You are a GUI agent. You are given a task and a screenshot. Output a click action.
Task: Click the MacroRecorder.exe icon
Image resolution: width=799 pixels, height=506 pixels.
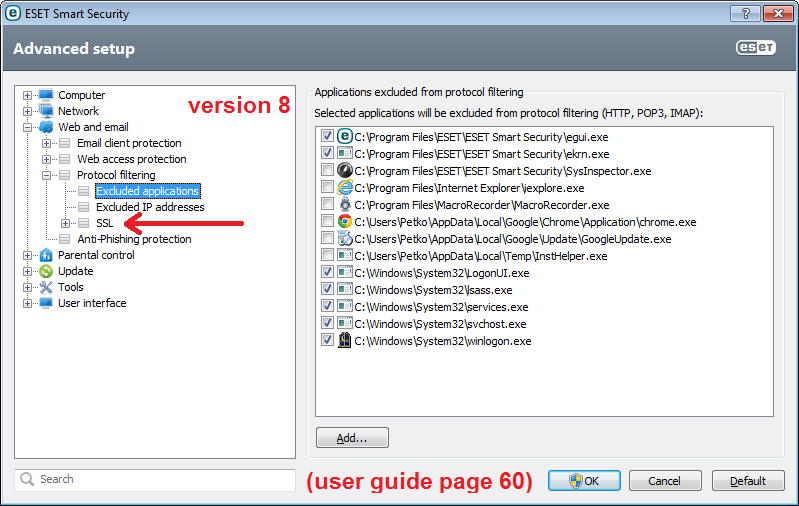[345, 204]
